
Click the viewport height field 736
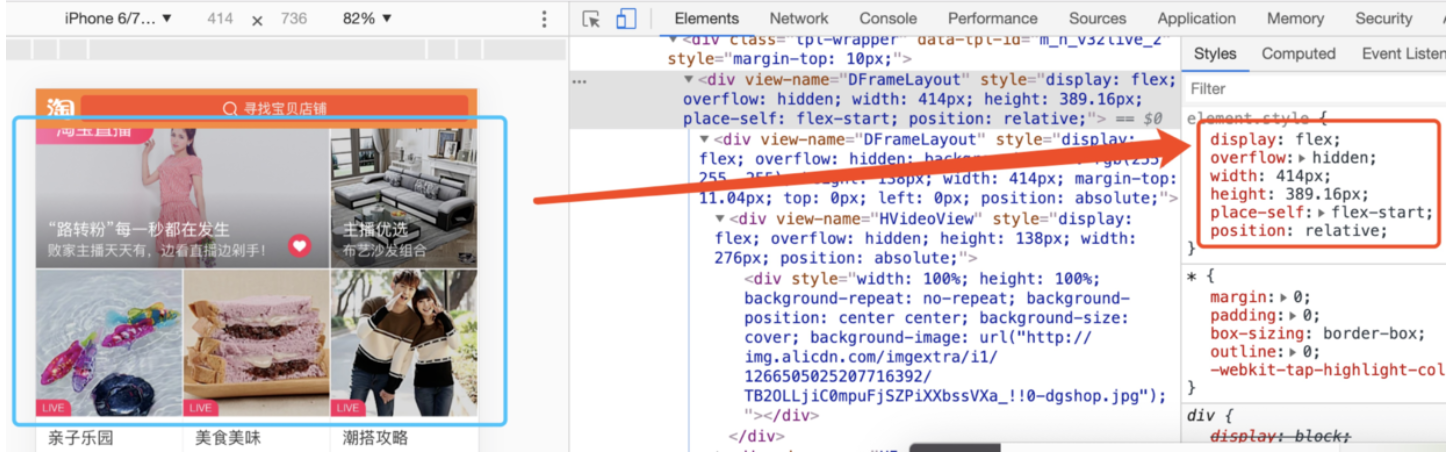pos(293,19)
